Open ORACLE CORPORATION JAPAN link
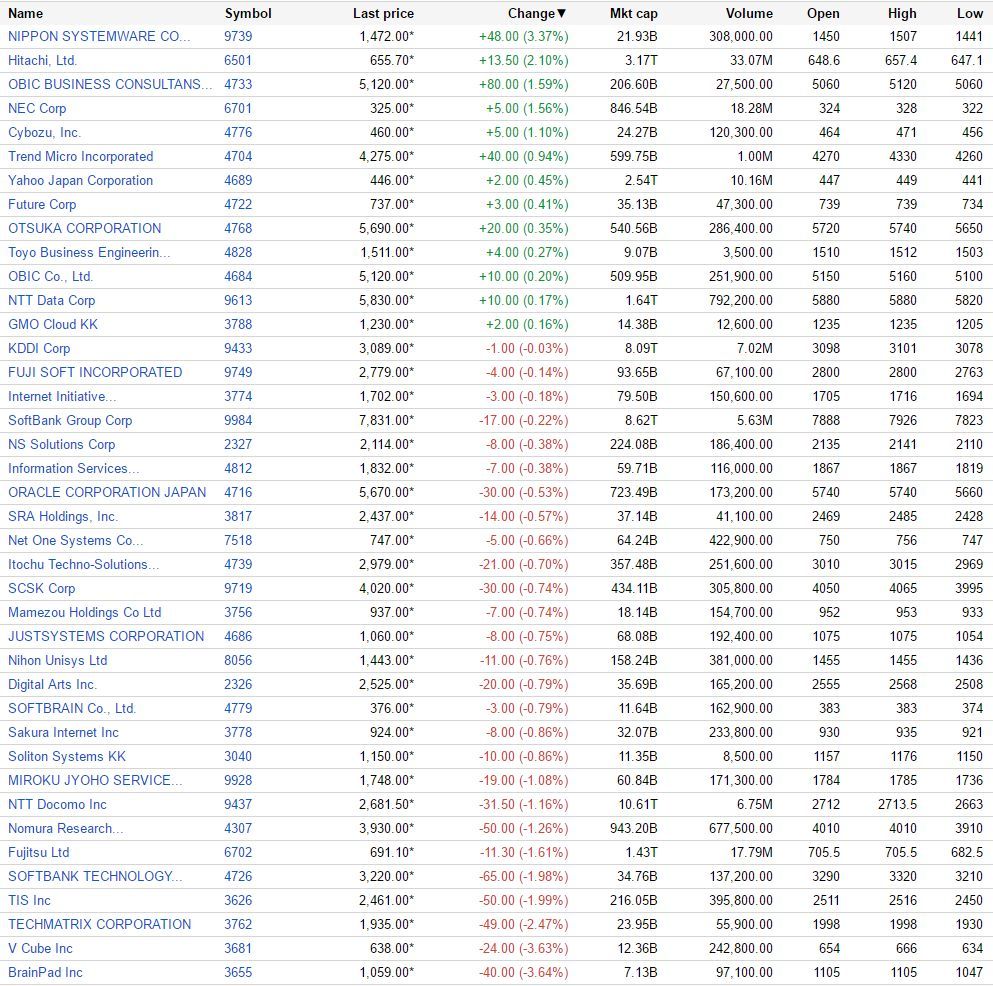Viewport: 993px width, 986px height. click(x=107, y=493)
